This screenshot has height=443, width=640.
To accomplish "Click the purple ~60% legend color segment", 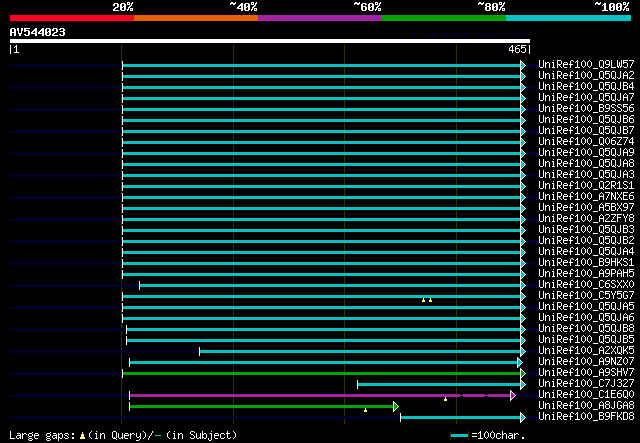I will pos(320,18).
